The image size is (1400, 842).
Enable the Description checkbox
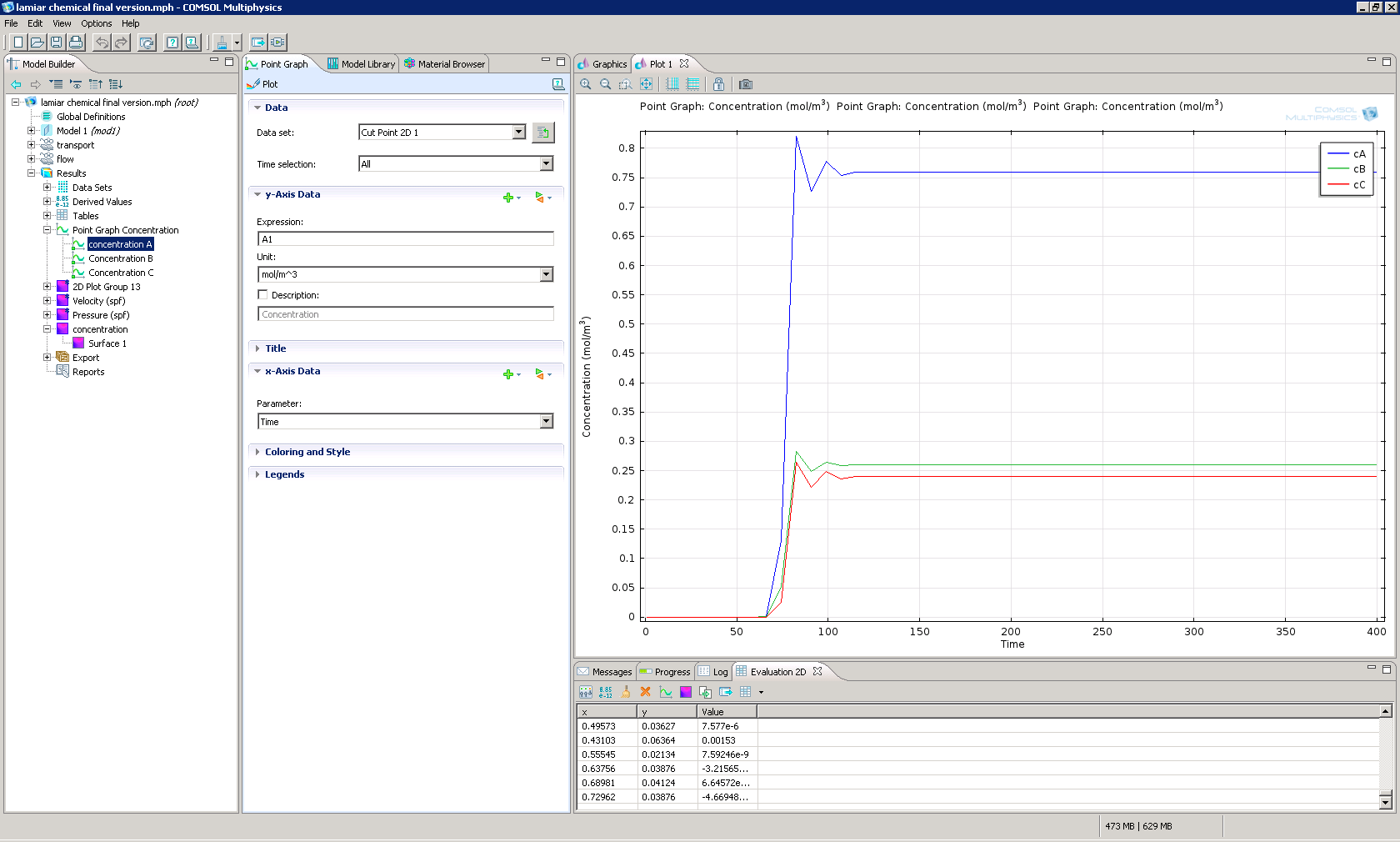coord(262,295)
